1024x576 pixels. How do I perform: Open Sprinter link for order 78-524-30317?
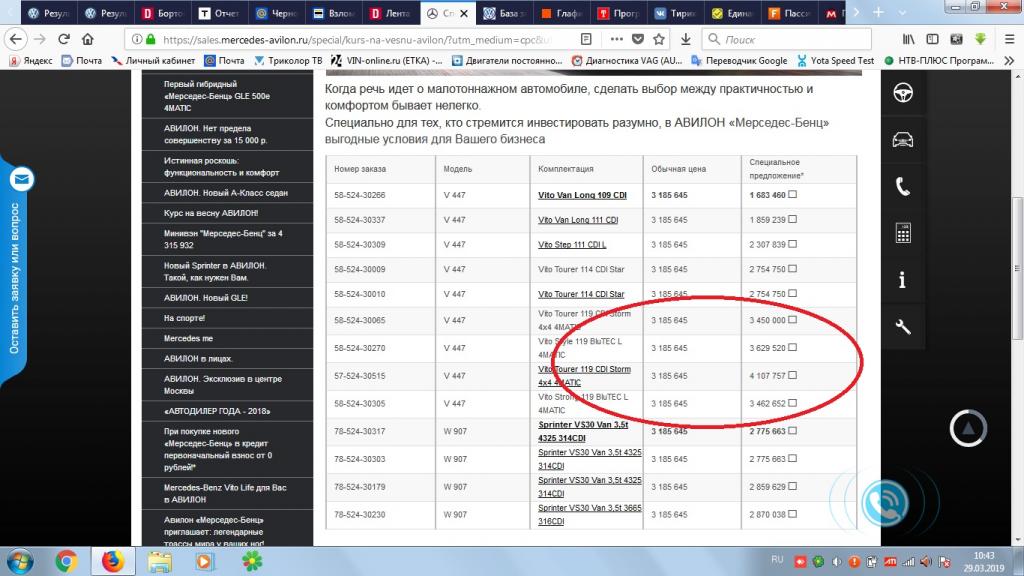583,431
